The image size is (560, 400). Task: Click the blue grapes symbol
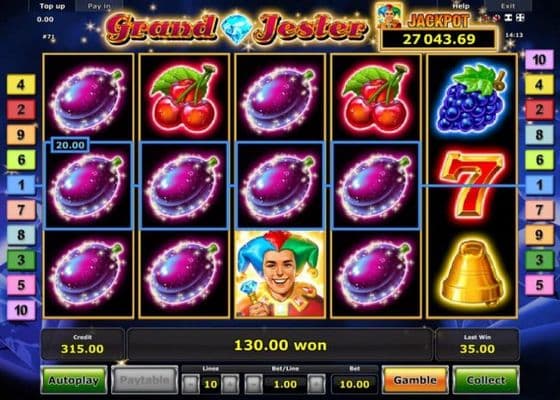coord(471,98)
